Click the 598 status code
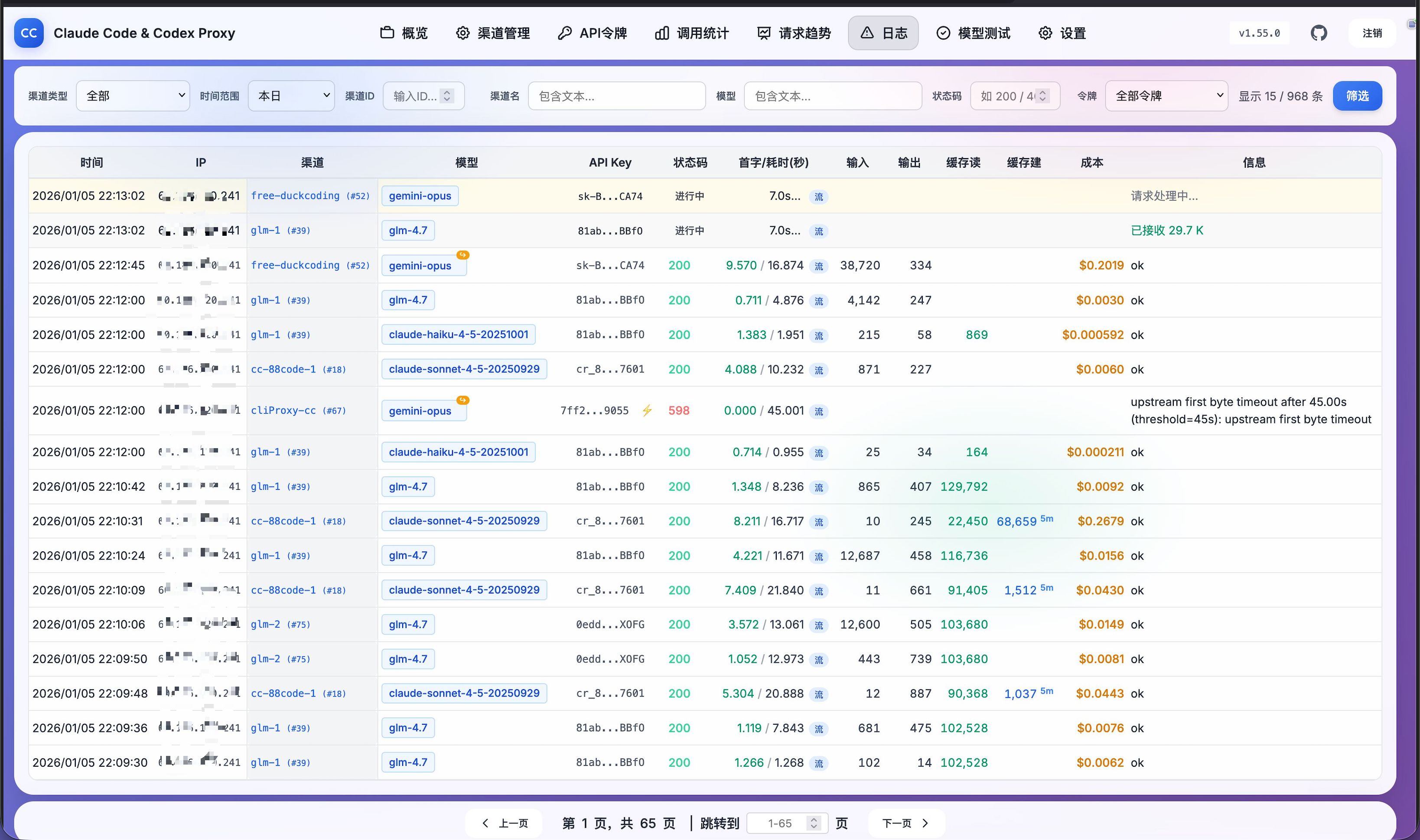 pyautogui.click(x=679, y=410)
